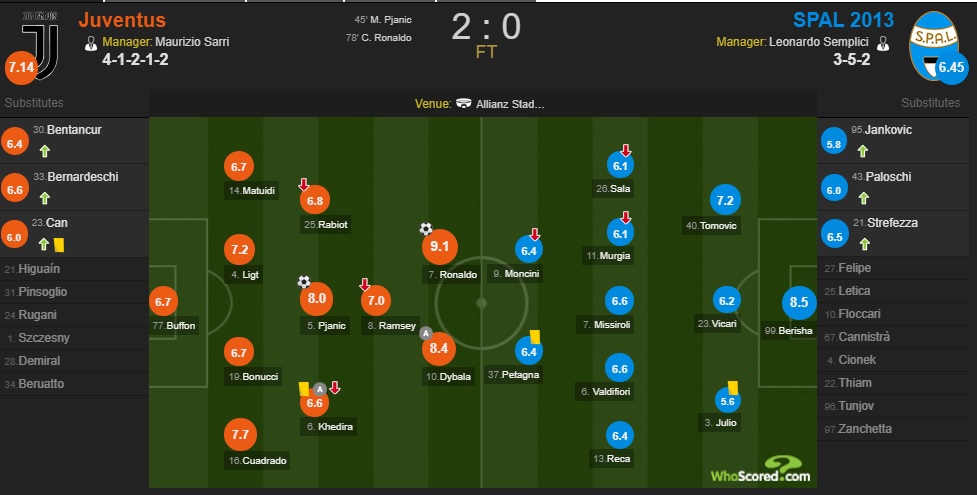Image resolution: width=977 pixels, height=495 pixels.
Task: Click the stadium icon next to Venue
Action: coord(463,103)
